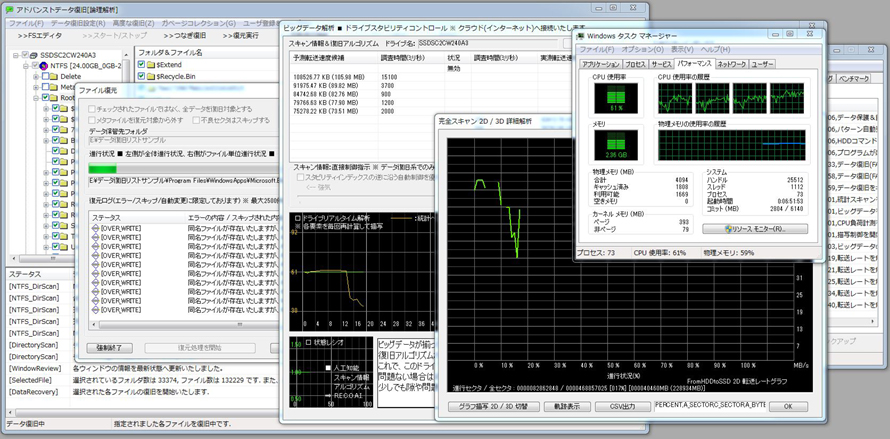Screen dimensions: 890x439
Task: Expand the Delete folder node
Action: (x=36, y=76)
